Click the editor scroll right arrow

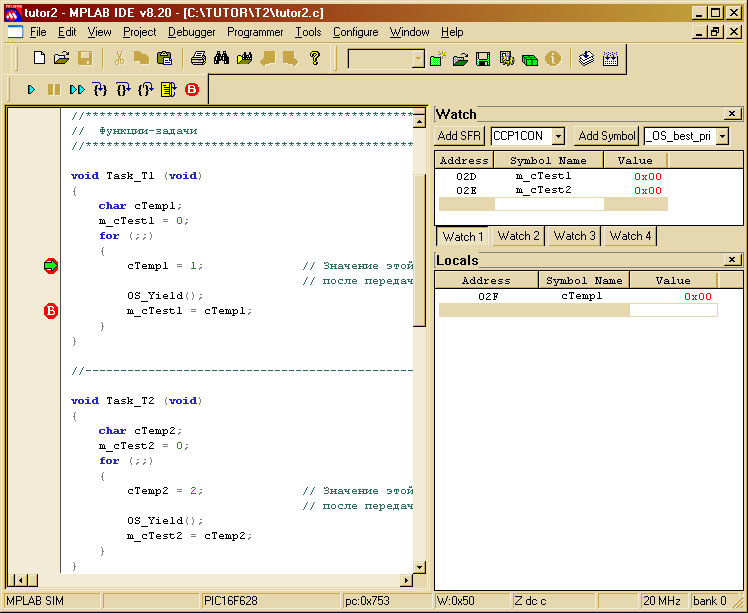(406, 581)
